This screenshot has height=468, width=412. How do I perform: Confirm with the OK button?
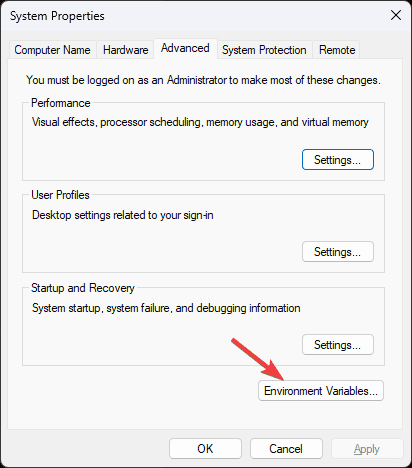(205, 449)
